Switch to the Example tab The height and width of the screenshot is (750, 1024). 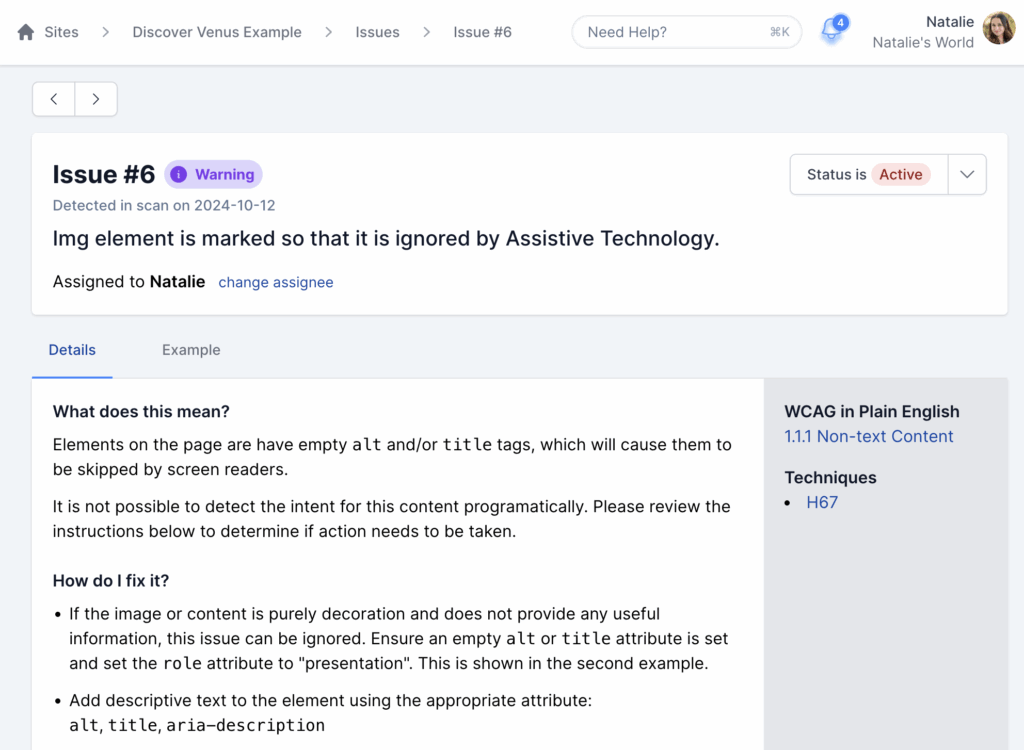point(191,350)
